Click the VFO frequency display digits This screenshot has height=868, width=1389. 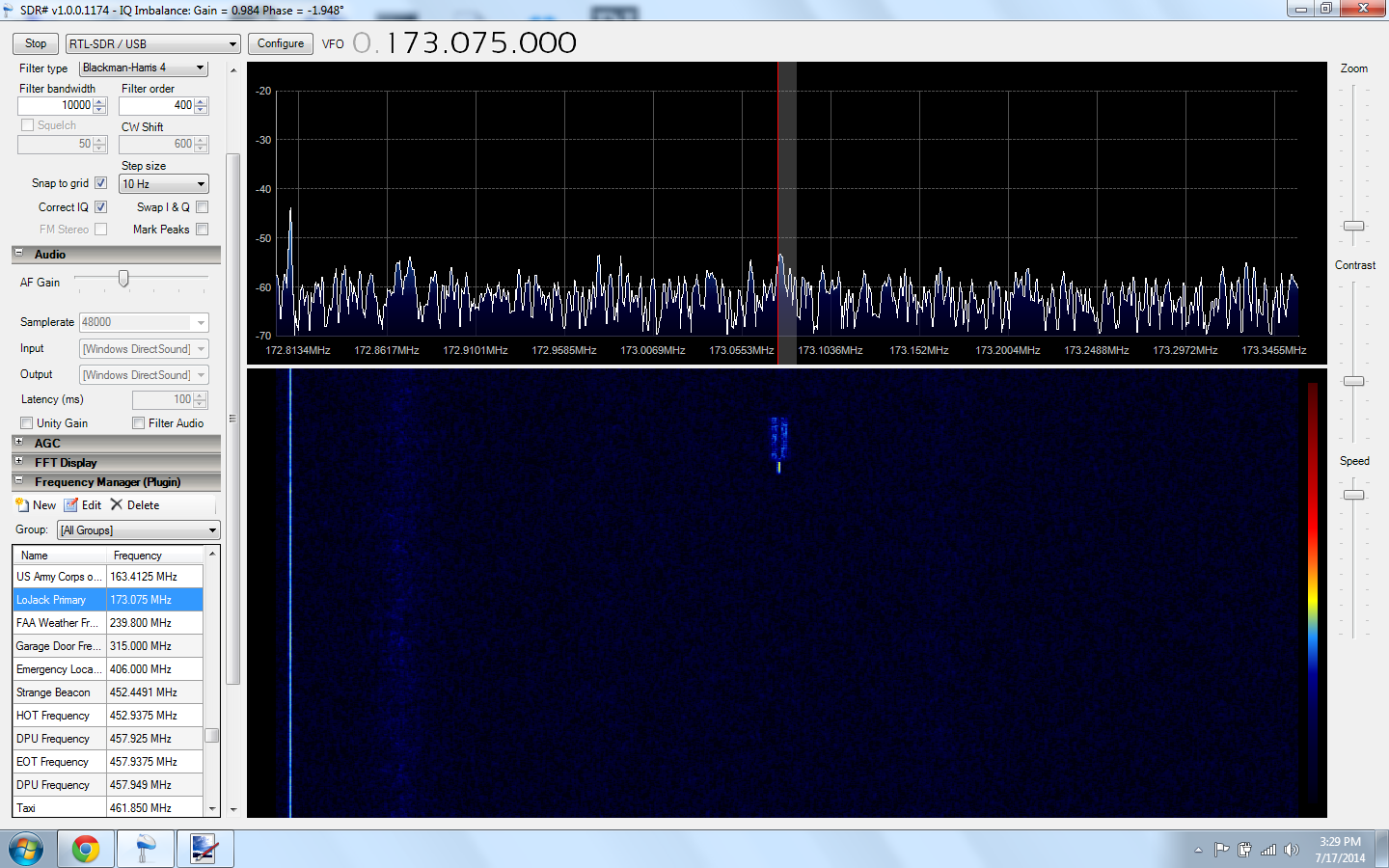click(x=465, y=43)
